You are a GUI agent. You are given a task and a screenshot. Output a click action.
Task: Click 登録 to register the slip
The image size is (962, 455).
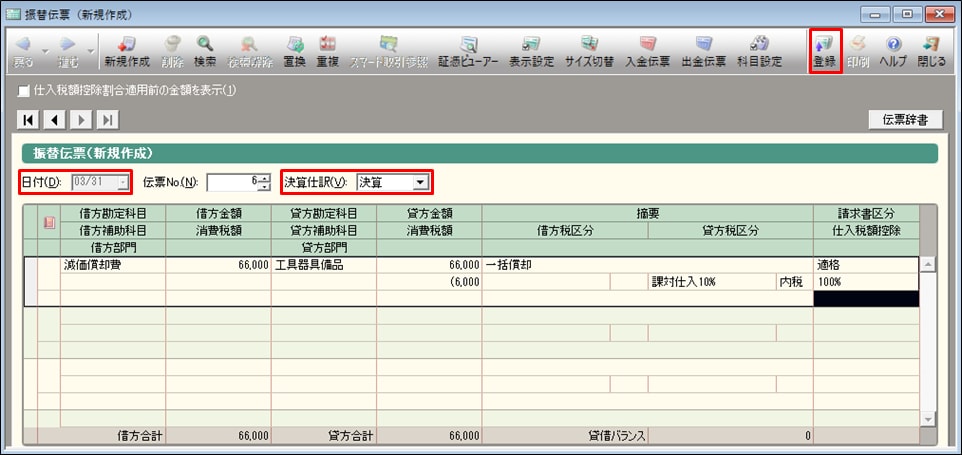(x=824, y=52)
